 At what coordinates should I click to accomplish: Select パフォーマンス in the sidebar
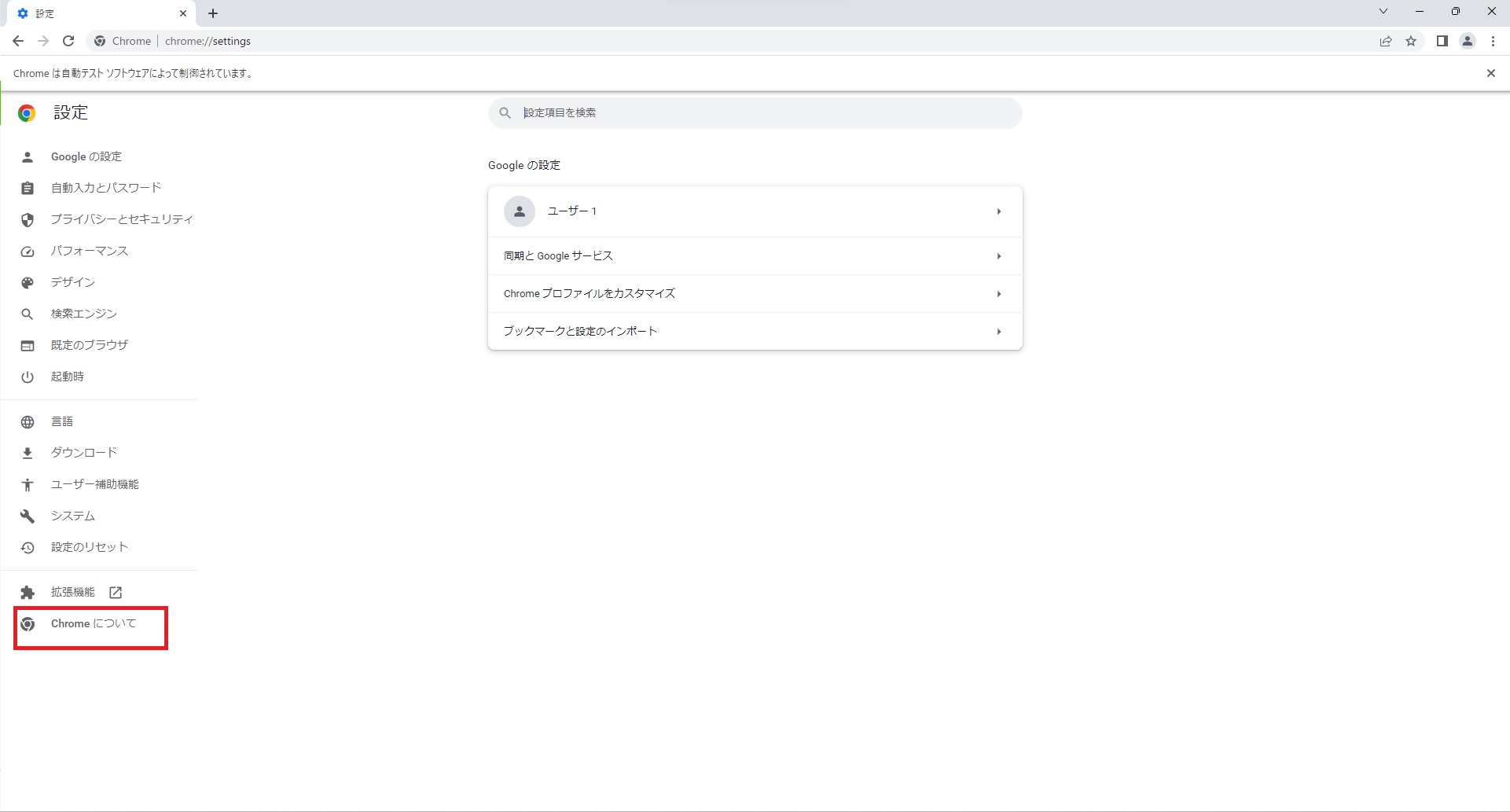tap(89, 251)
